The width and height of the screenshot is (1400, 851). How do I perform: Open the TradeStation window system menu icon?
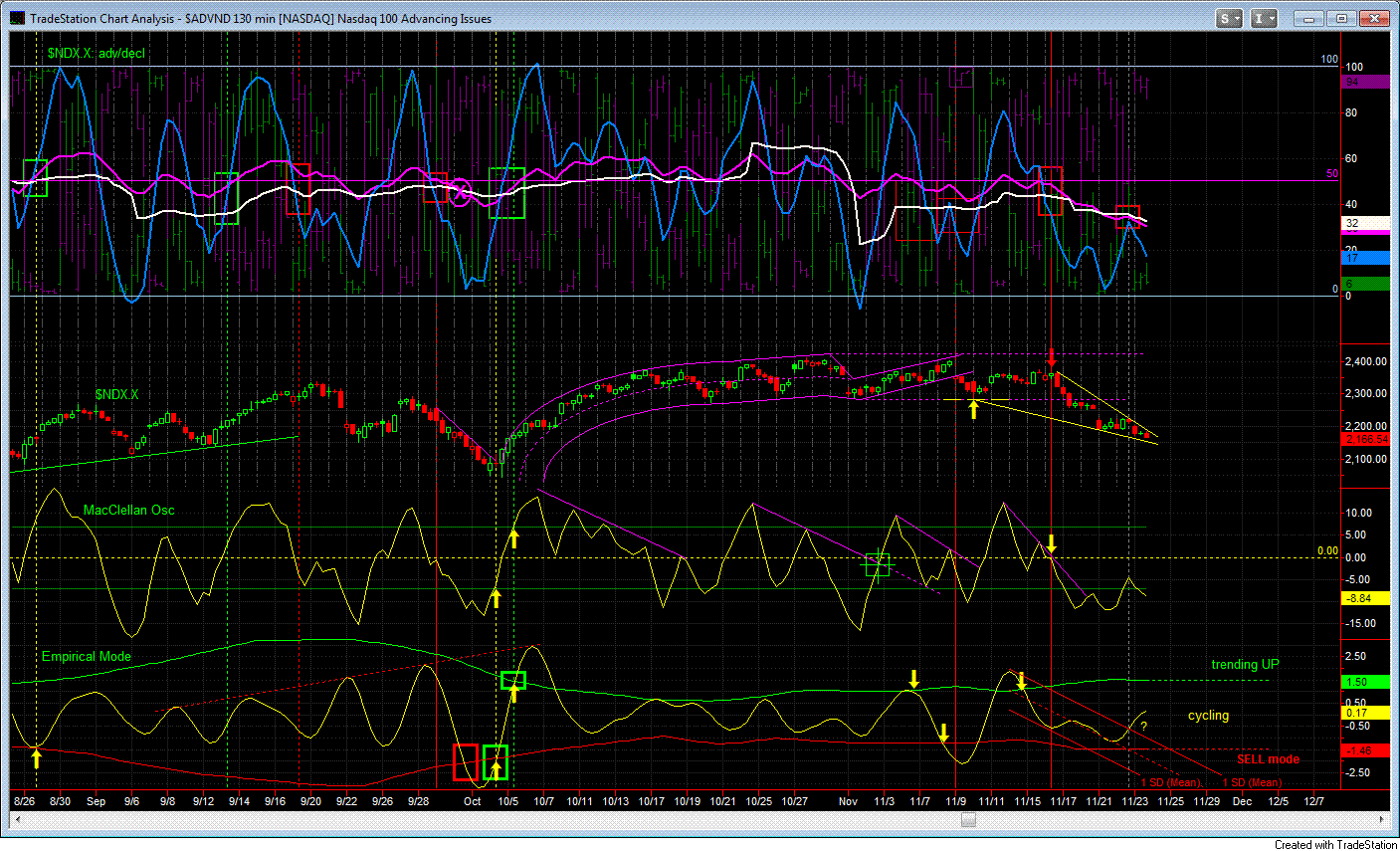pos(18,18)
